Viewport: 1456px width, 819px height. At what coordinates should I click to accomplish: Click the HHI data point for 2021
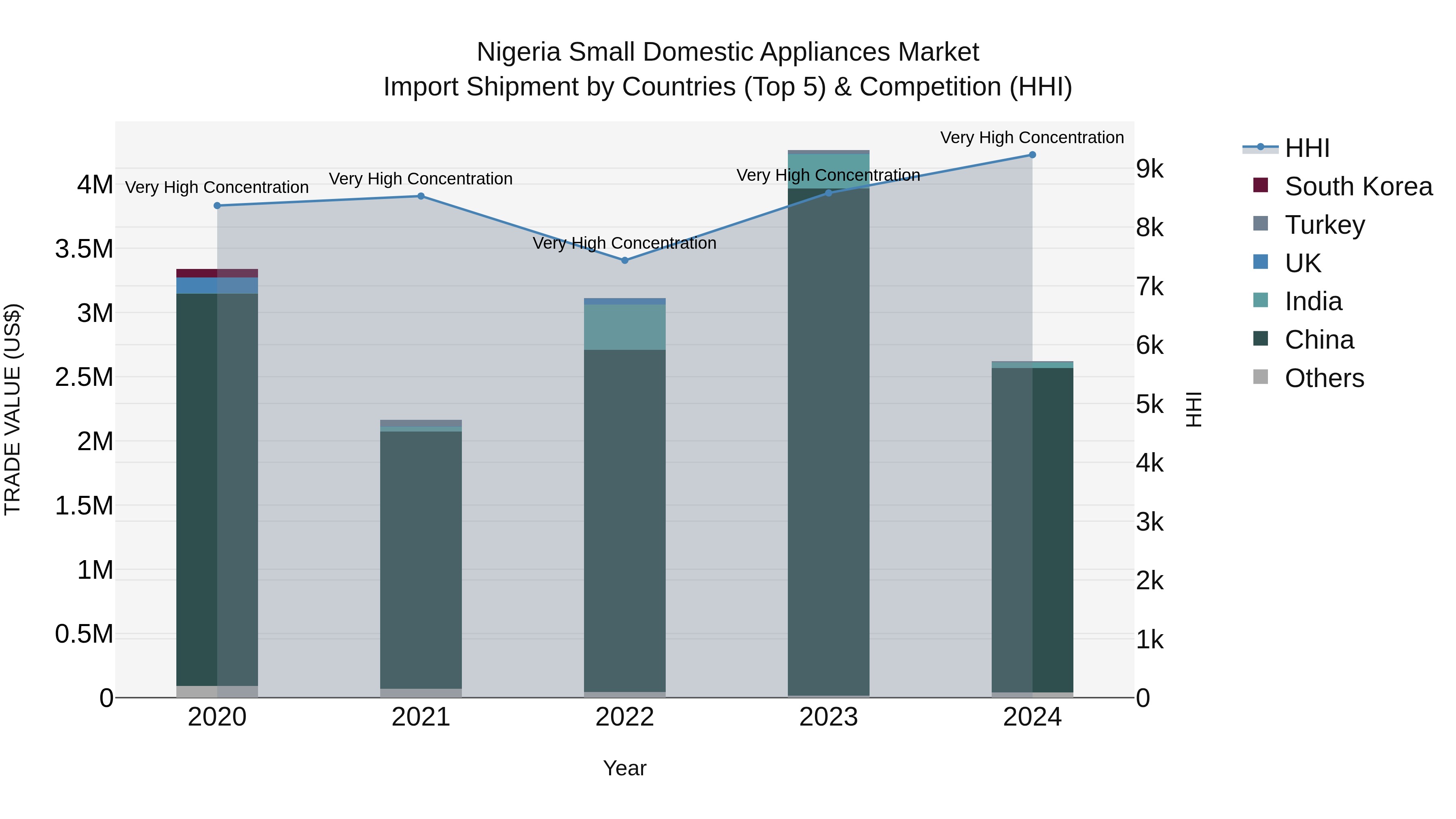coord(421,196)
